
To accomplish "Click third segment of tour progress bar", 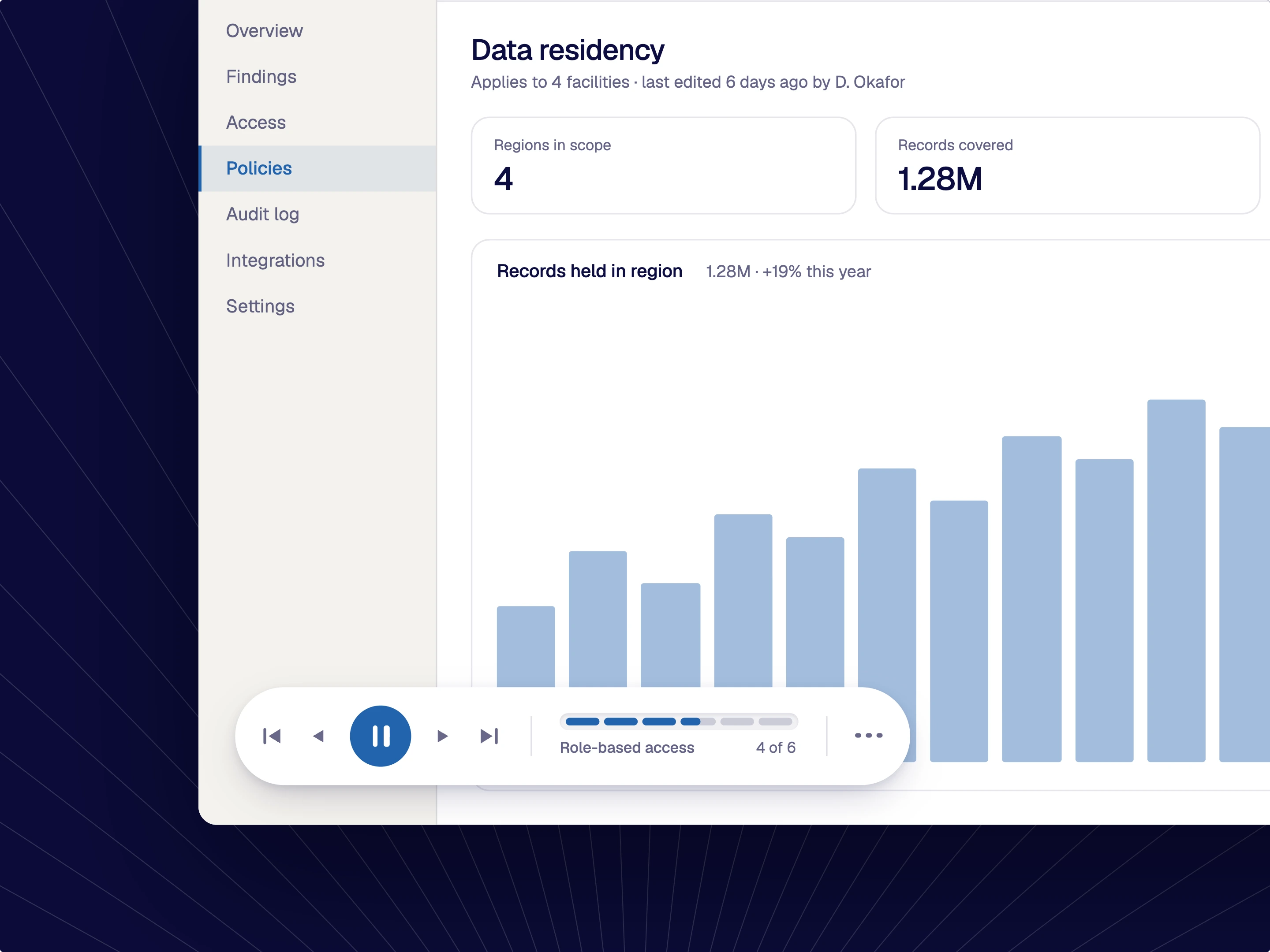I will pyautogui.click(x=659, y=721).
